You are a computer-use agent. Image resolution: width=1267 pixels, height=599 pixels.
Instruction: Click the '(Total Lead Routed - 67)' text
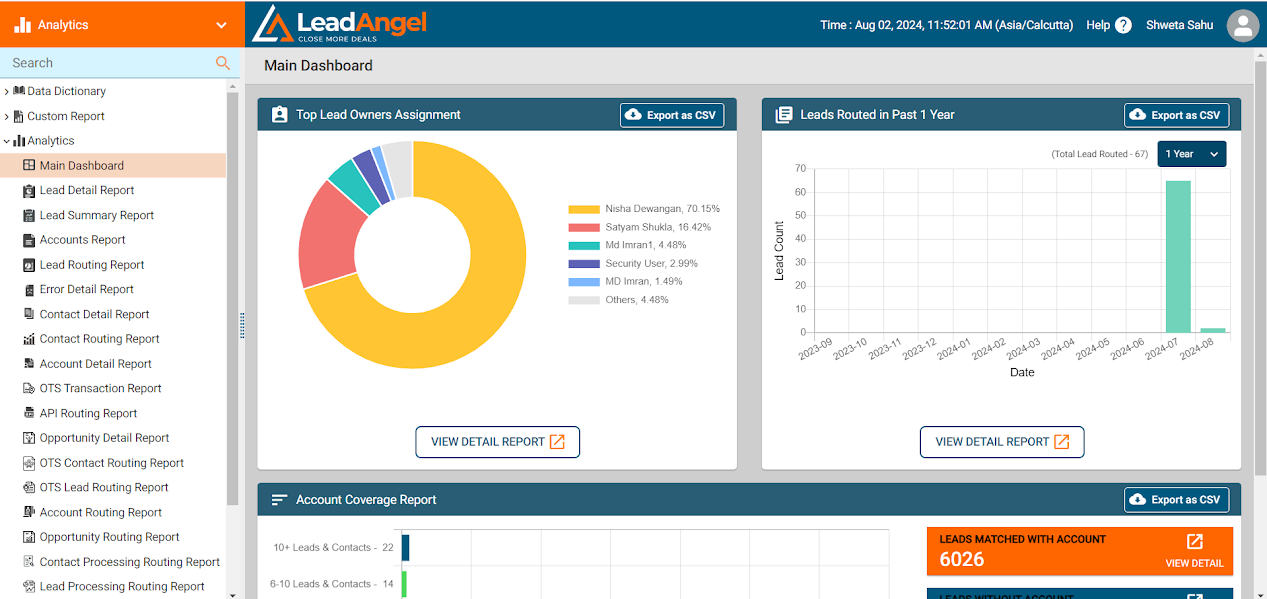tap(1099, 154)
